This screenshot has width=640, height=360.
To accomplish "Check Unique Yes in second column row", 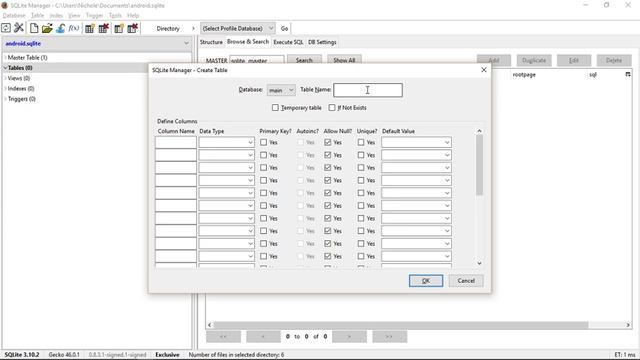I will (x=361, y=155).
